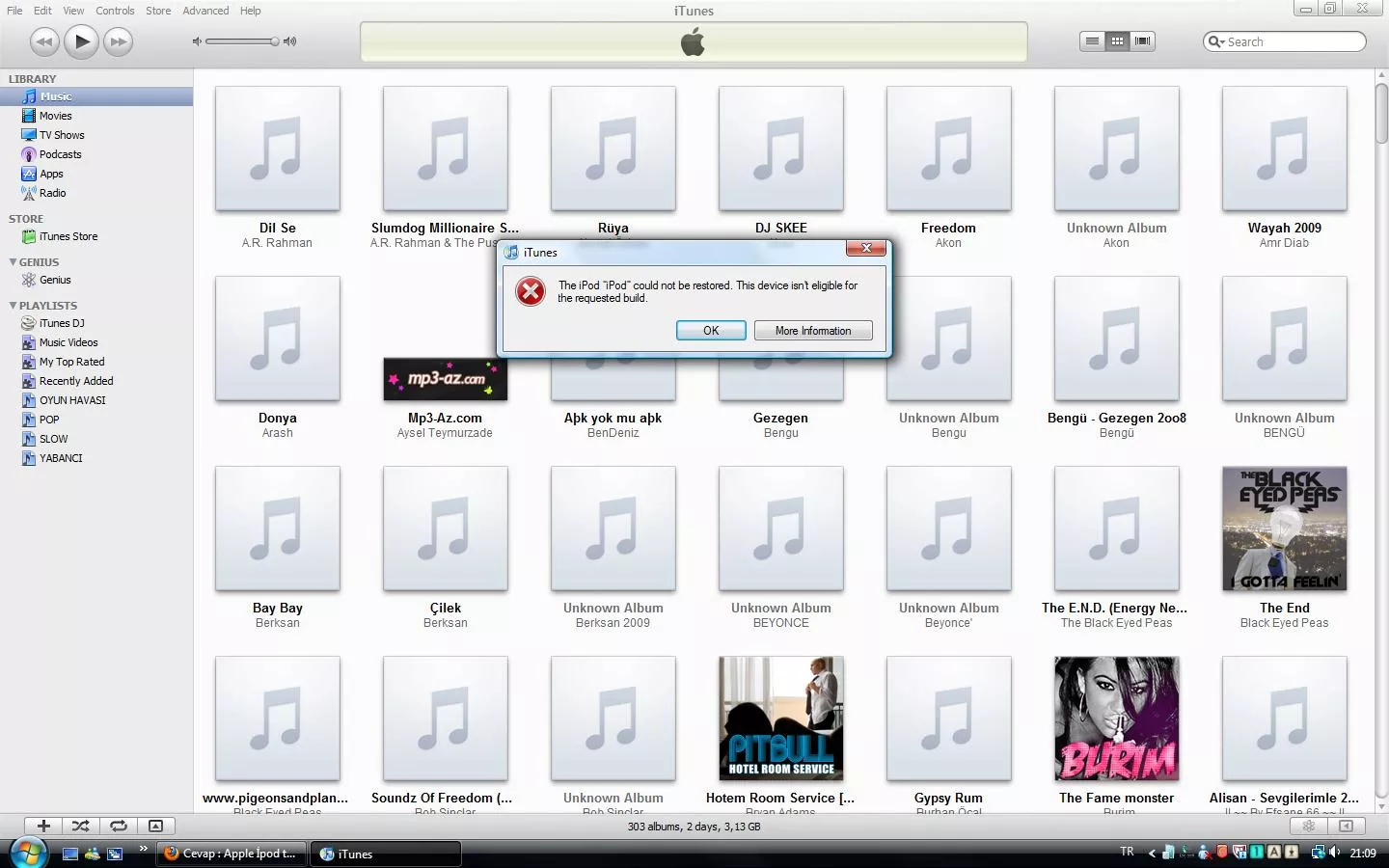1389x868 pixels.
Task: Open Movies in the Library
Action: tap(96, 116)
